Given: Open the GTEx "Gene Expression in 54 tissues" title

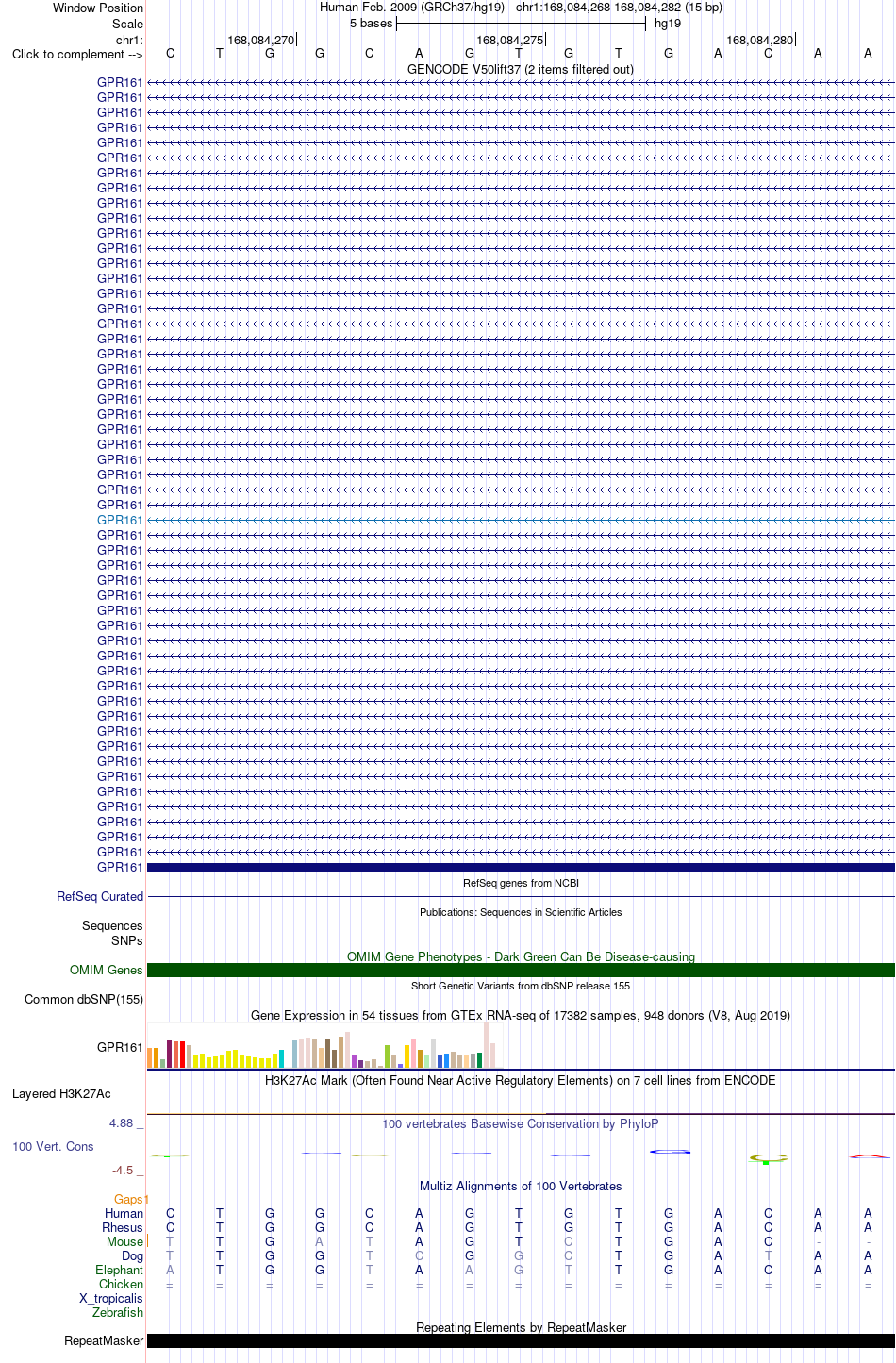Looking at the screenshot, I should point(521,1015).
